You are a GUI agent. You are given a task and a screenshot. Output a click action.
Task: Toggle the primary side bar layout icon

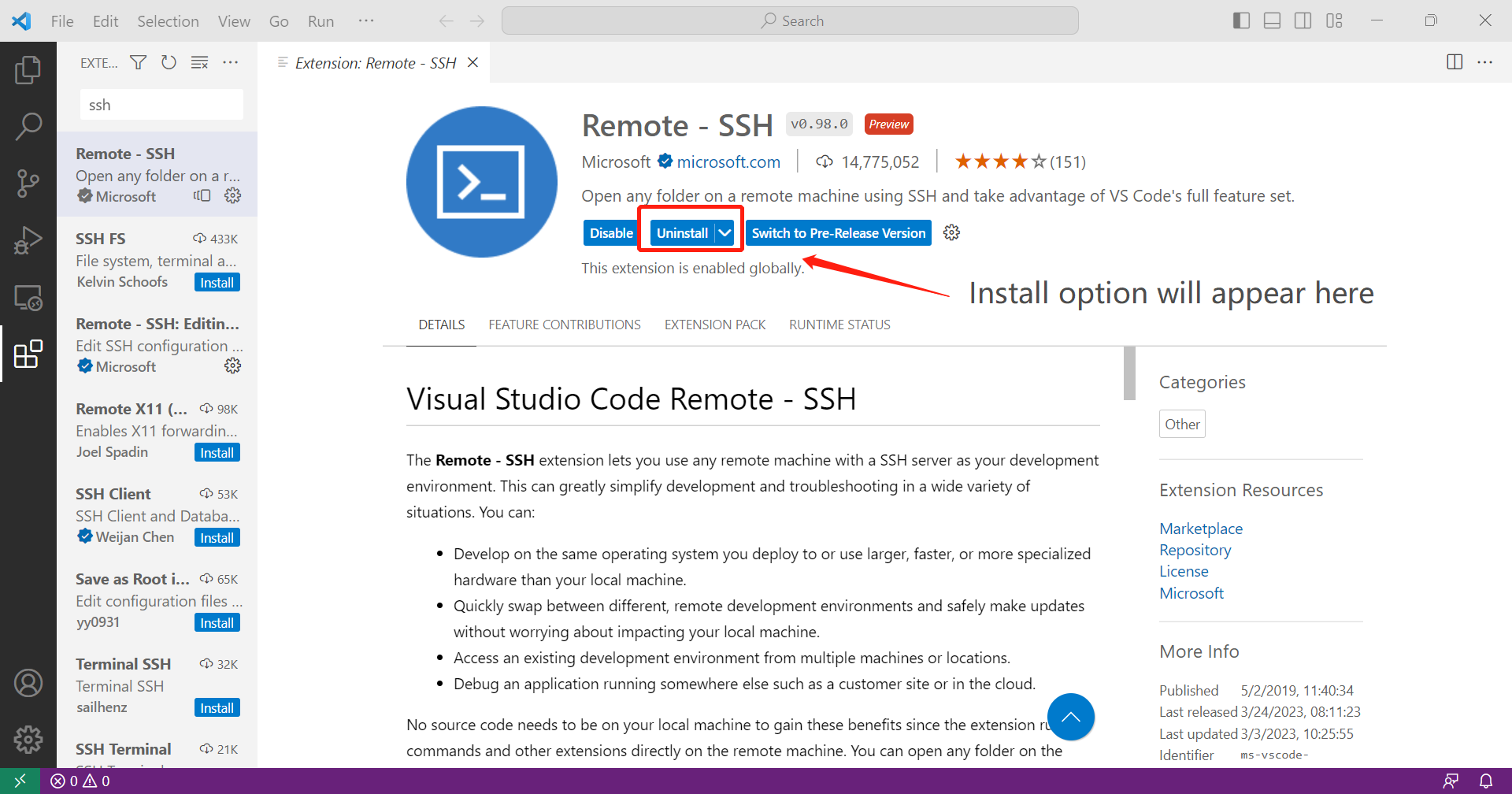coord(1241,20)
